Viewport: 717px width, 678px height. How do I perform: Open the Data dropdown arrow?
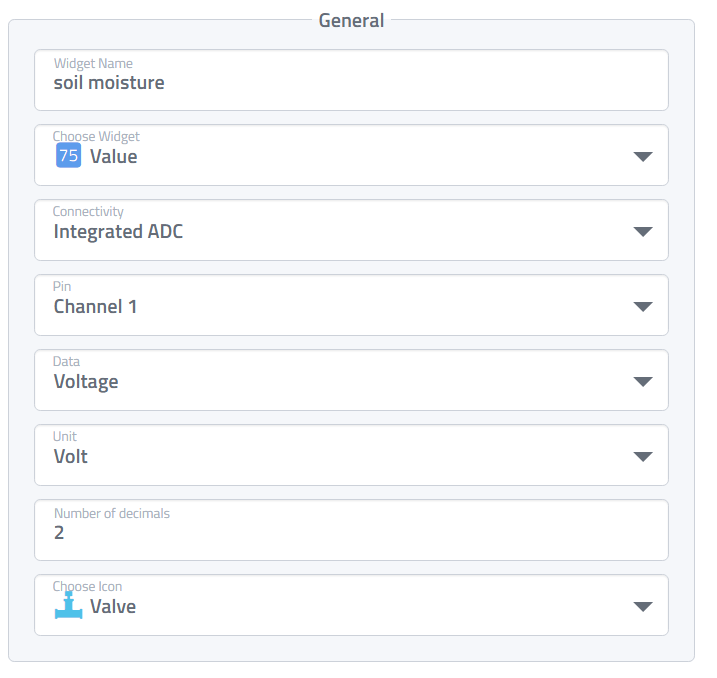click(x=643, y=382)
